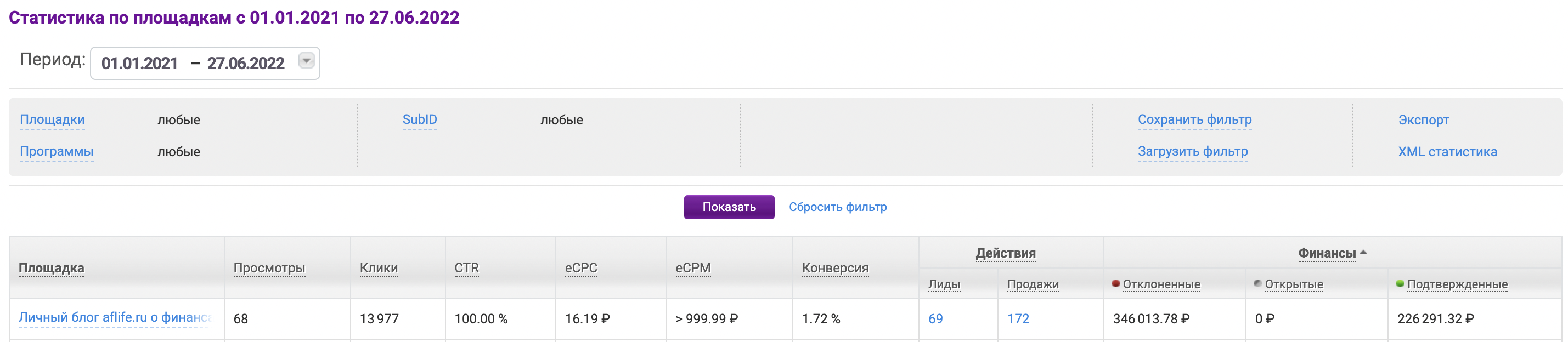Click the period date range field
The width and height of the screenshot is (1568, 342).
(x=193, y=63)
